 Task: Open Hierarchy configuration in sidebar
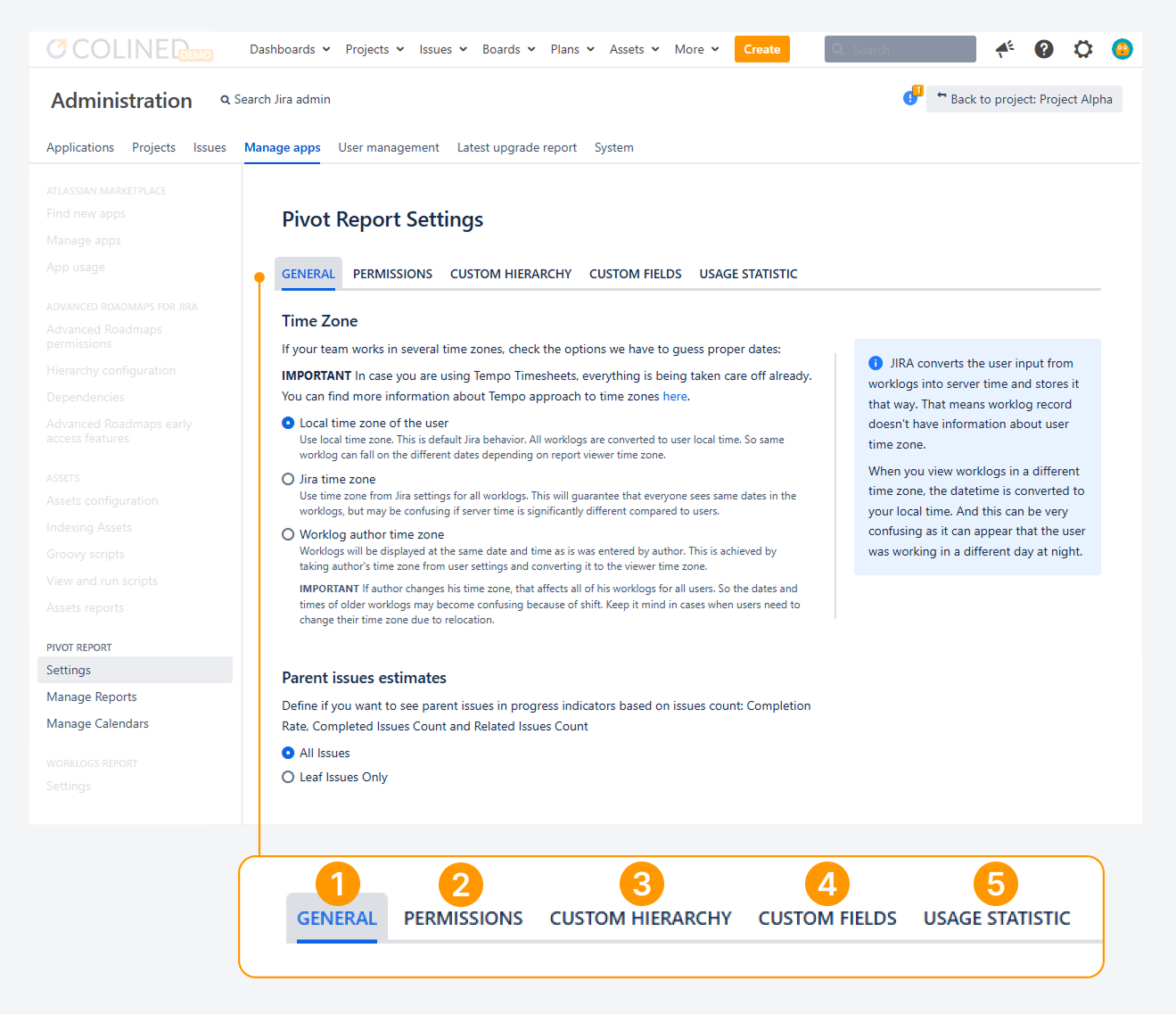111,370
